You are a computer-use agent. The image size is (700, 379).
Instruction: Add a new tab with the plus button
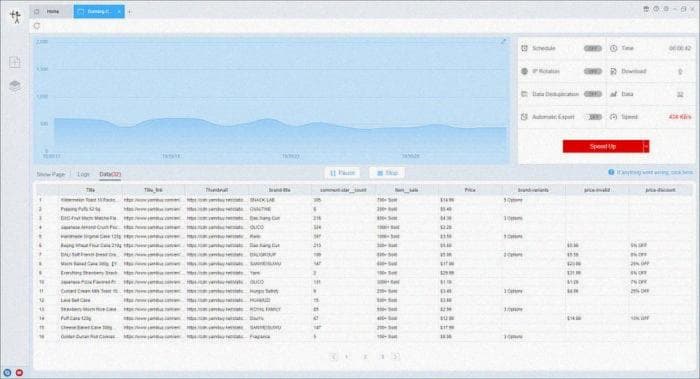click(130, 12)
